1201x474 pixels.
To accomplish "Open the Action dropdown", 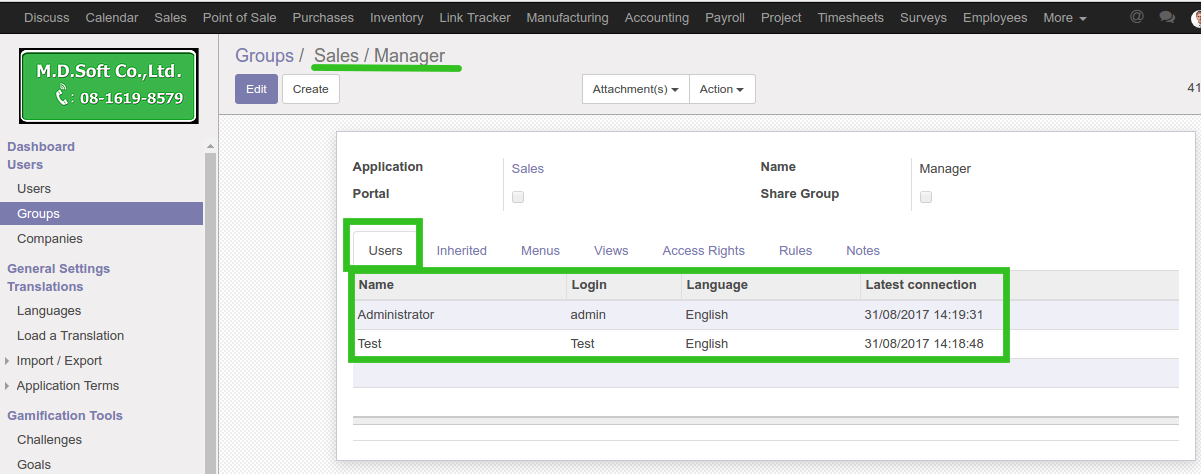I will 721,89.
